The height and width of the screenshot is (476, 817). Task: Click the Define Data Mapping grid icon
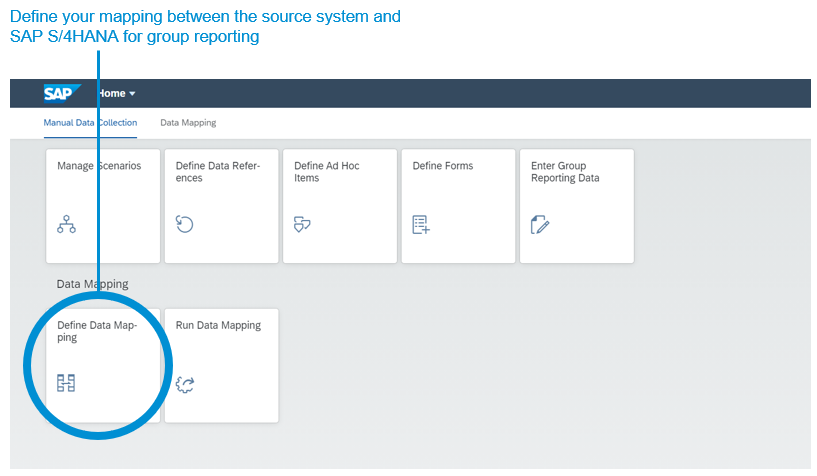click(66, 383)
